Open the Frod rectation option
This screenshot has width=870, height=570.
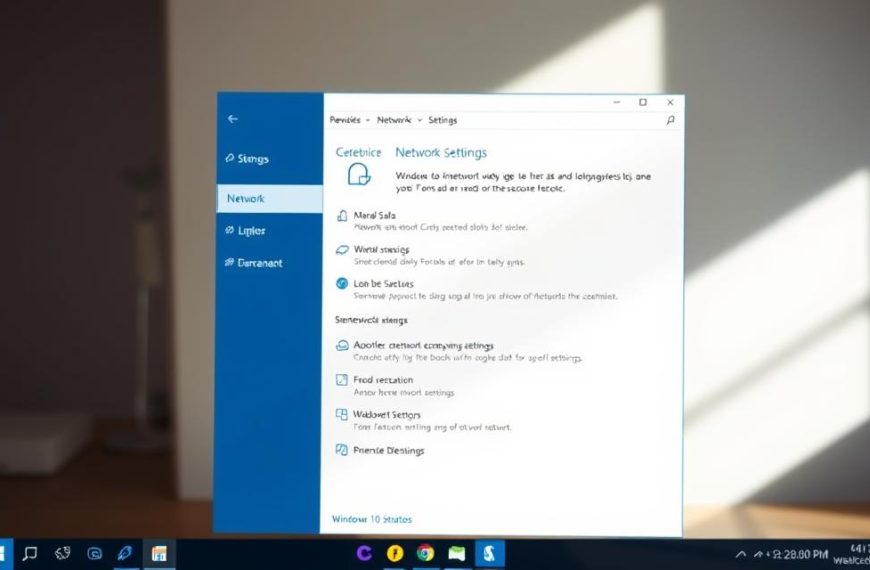point(383,380)
